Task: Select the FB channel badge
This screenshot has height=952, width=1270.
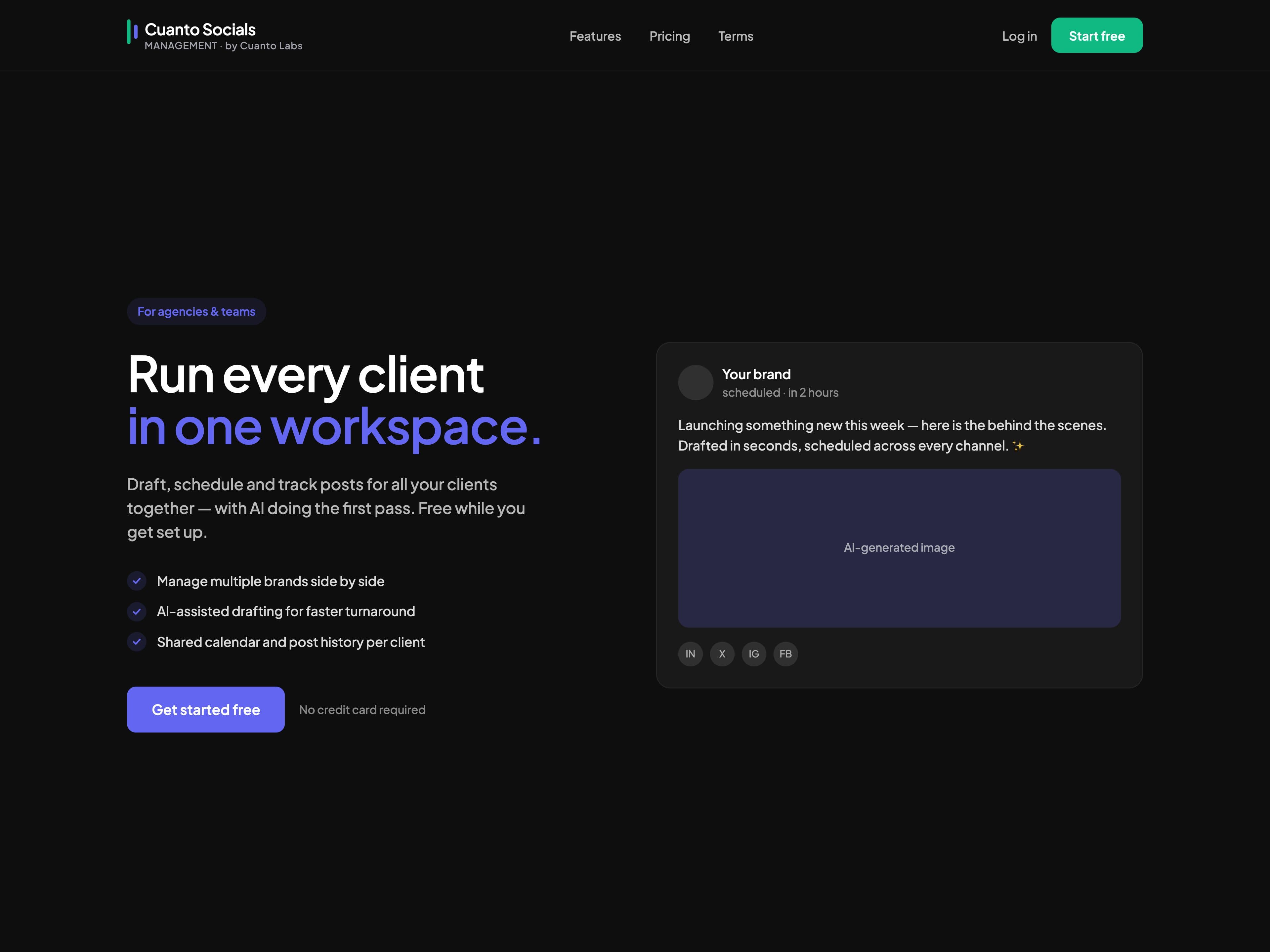Action: (x=785, y=654)
